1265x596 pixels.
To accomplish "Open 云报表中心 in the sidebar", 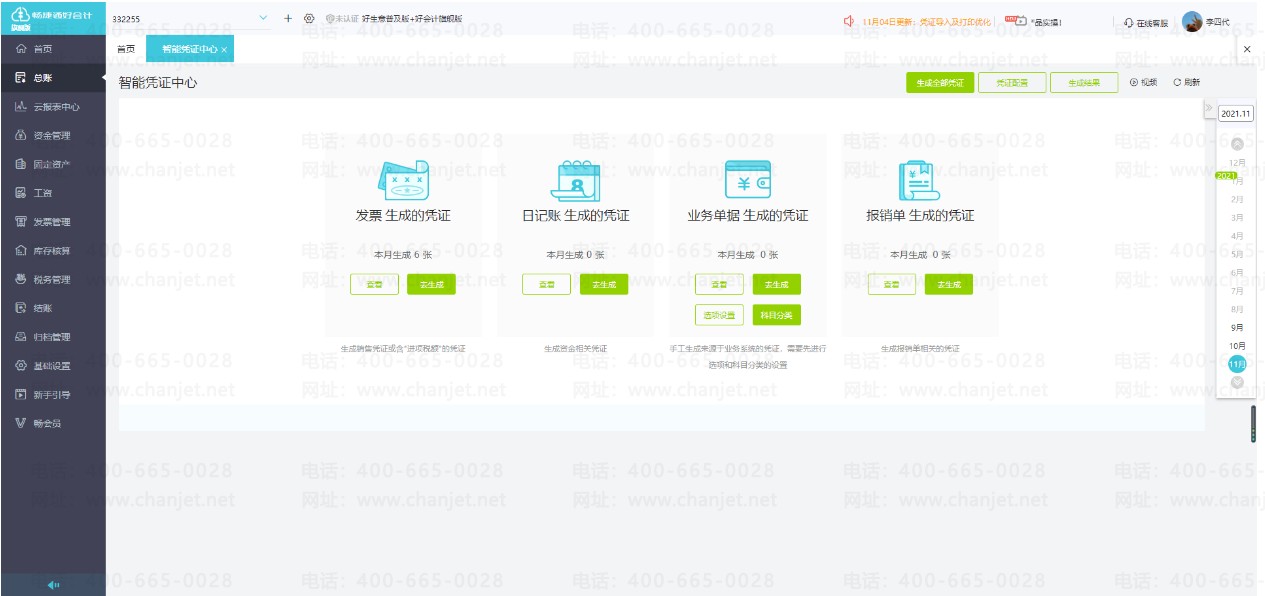I will click(52, 106).
